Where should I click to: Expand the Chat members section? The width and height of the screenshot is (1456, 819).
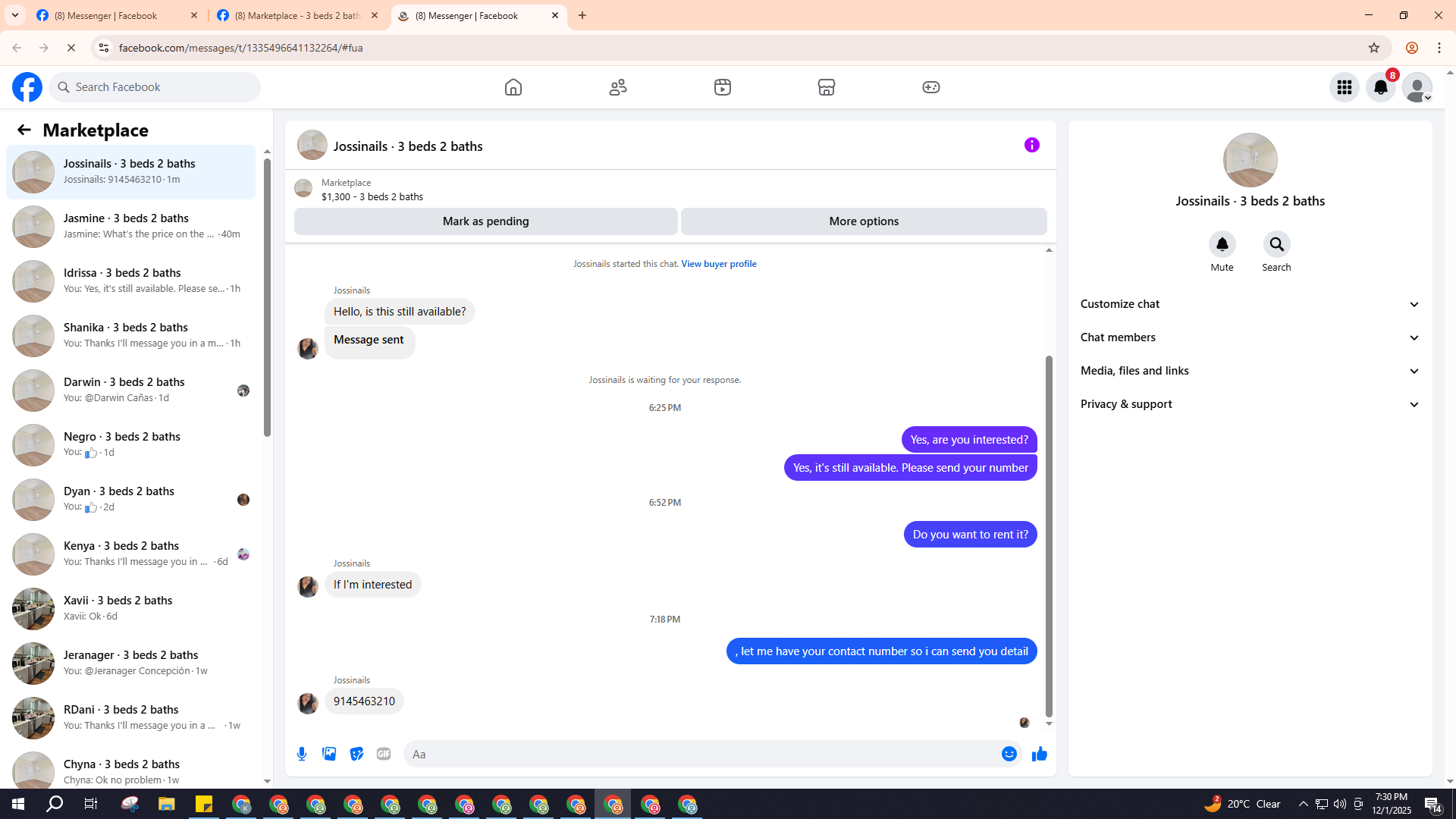point(1250,337)
